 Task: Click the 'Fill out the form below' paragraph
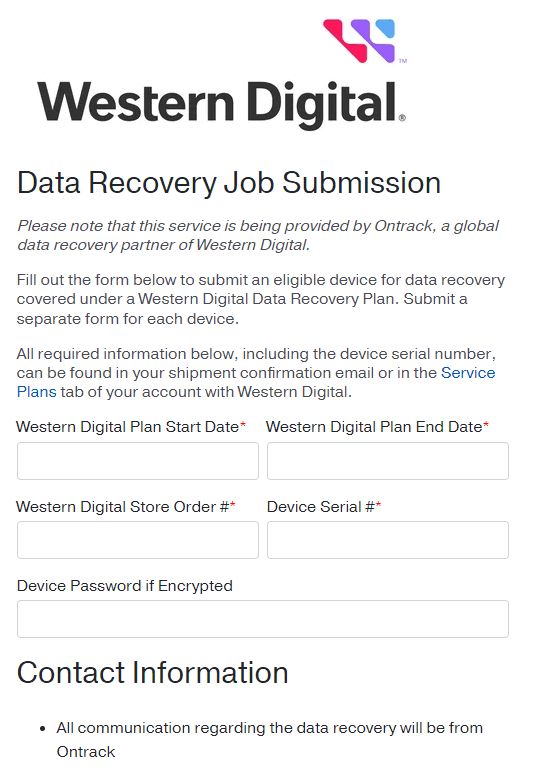coord(261,299)
